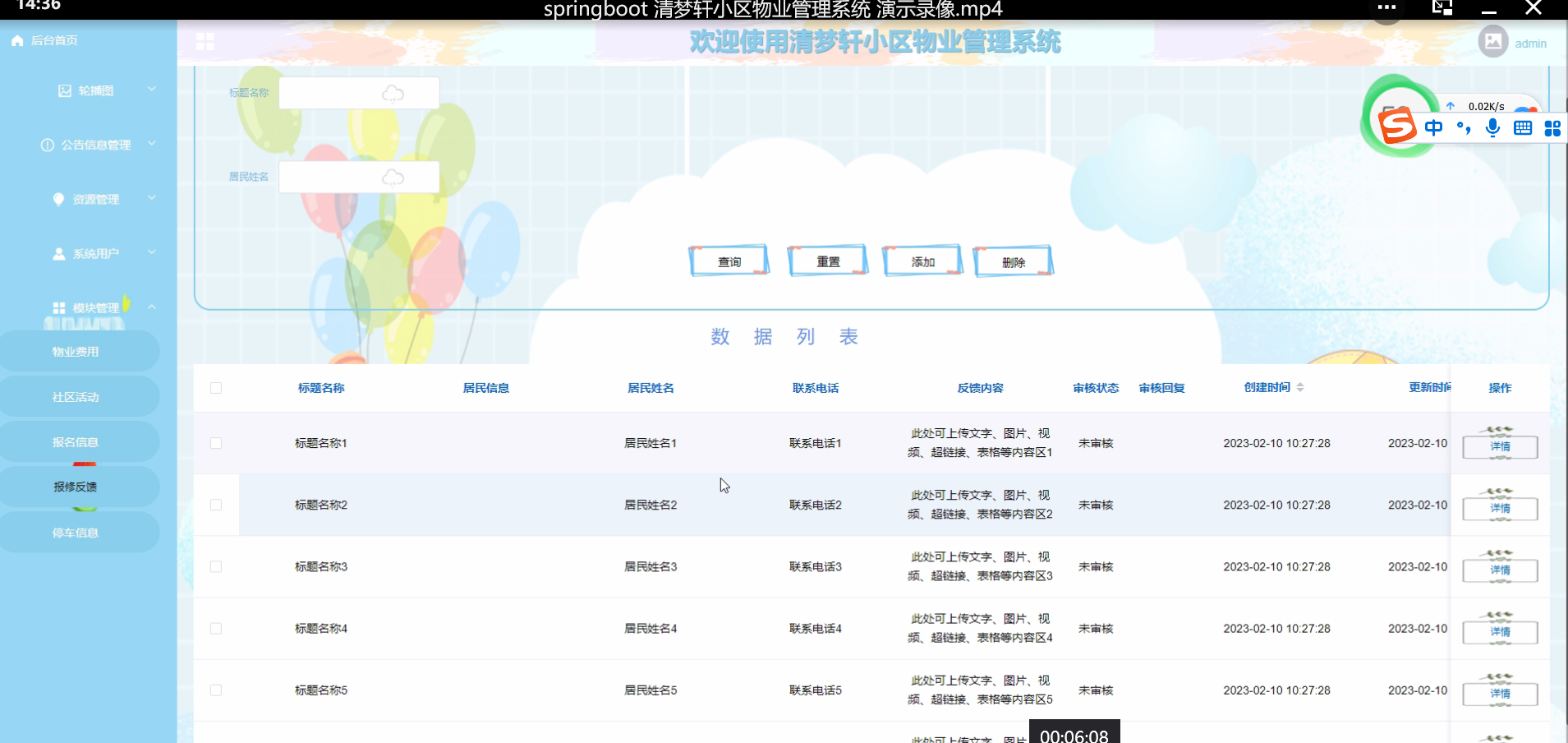Click the 居民信息 column header
This screenshot has width=1568, height=743.
pyautogui.click(x=485, y=388)
